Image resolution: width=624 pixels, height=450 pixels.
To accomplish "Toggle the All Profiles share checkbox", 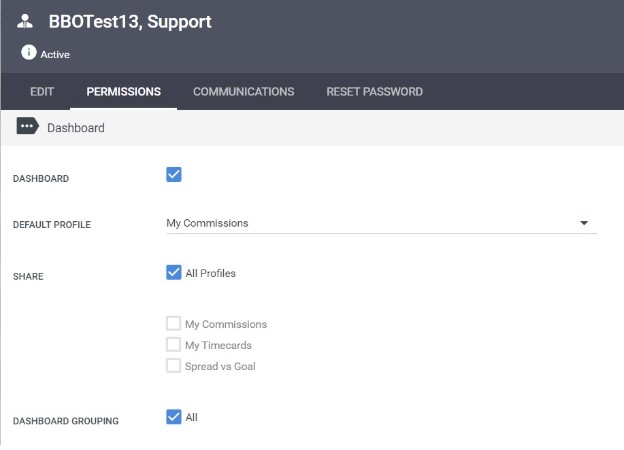I will (174, 273).
